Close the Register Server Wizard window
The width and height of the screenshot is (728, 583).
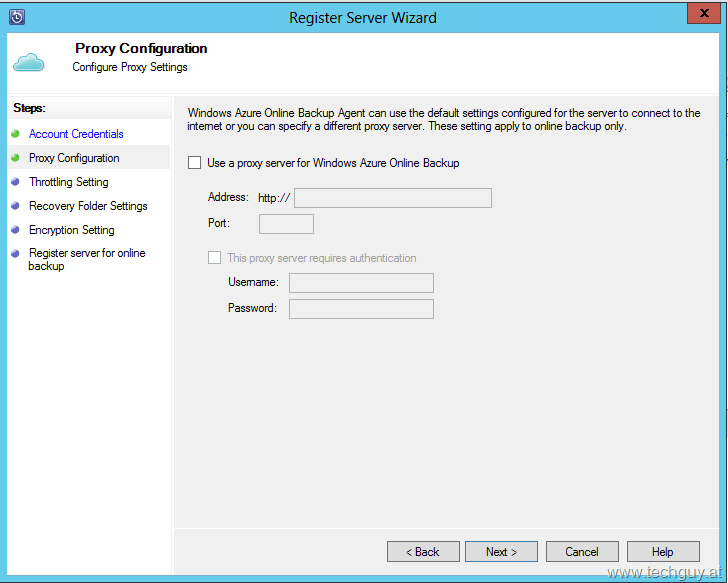704,13
